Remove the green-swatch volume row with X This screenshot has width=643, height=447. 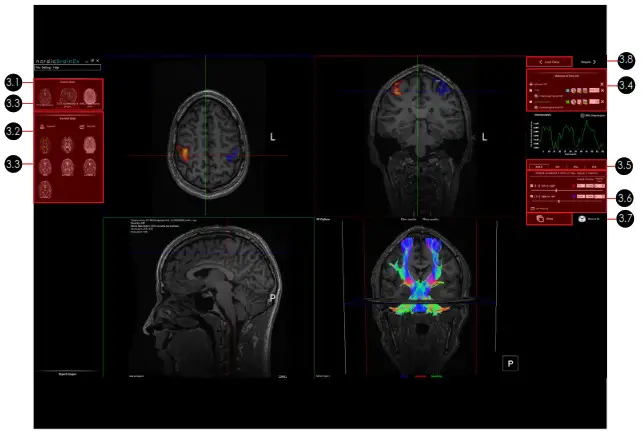602,102
